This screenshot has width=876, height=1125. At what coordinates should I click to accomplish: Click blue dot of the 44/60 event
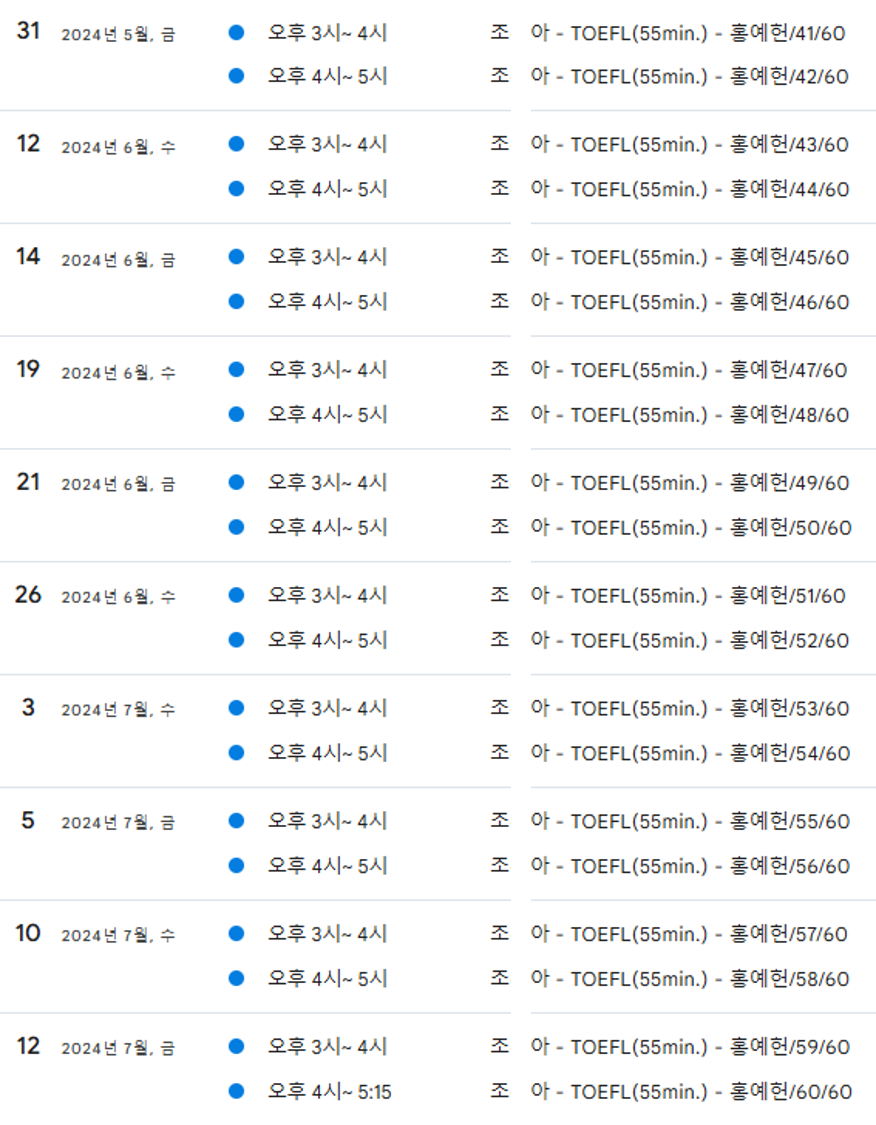click(x=236, y=189)
